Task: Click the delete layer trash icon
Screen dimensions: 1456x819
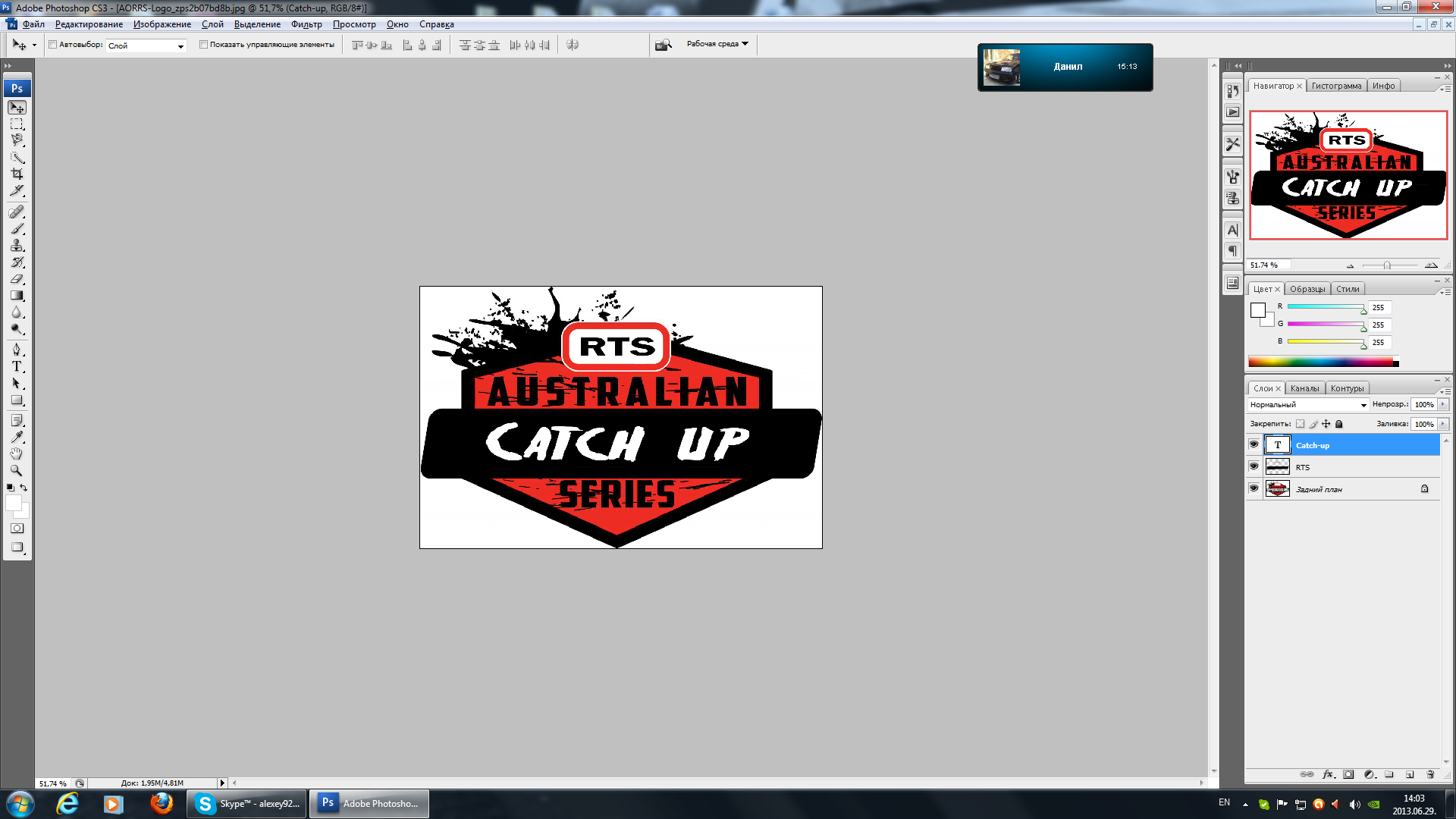Action: (x=1430, y=774)
